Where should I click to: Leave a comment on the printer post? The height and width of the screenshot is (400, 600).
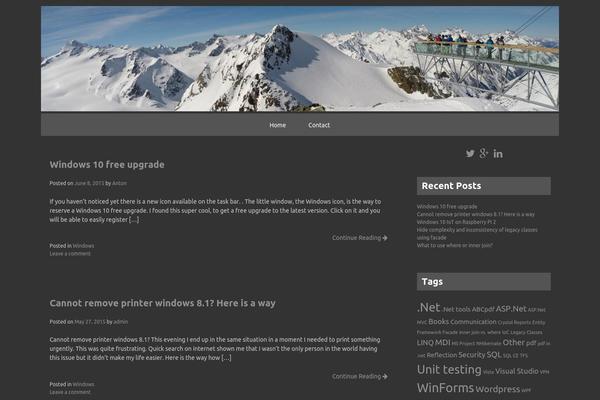pyautogui.click(x=70, y=392)
